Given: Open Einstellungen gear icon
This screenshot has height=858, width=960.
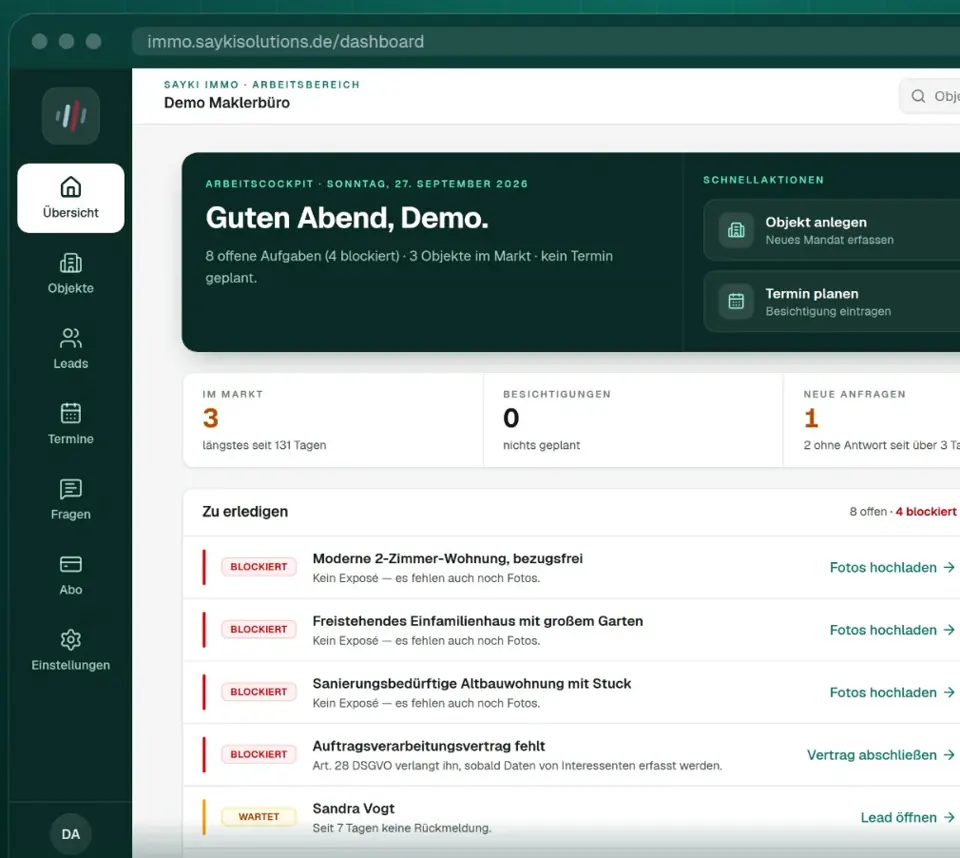Looking at the screenshot, I should pyautogui.click(x=70, y=639).
